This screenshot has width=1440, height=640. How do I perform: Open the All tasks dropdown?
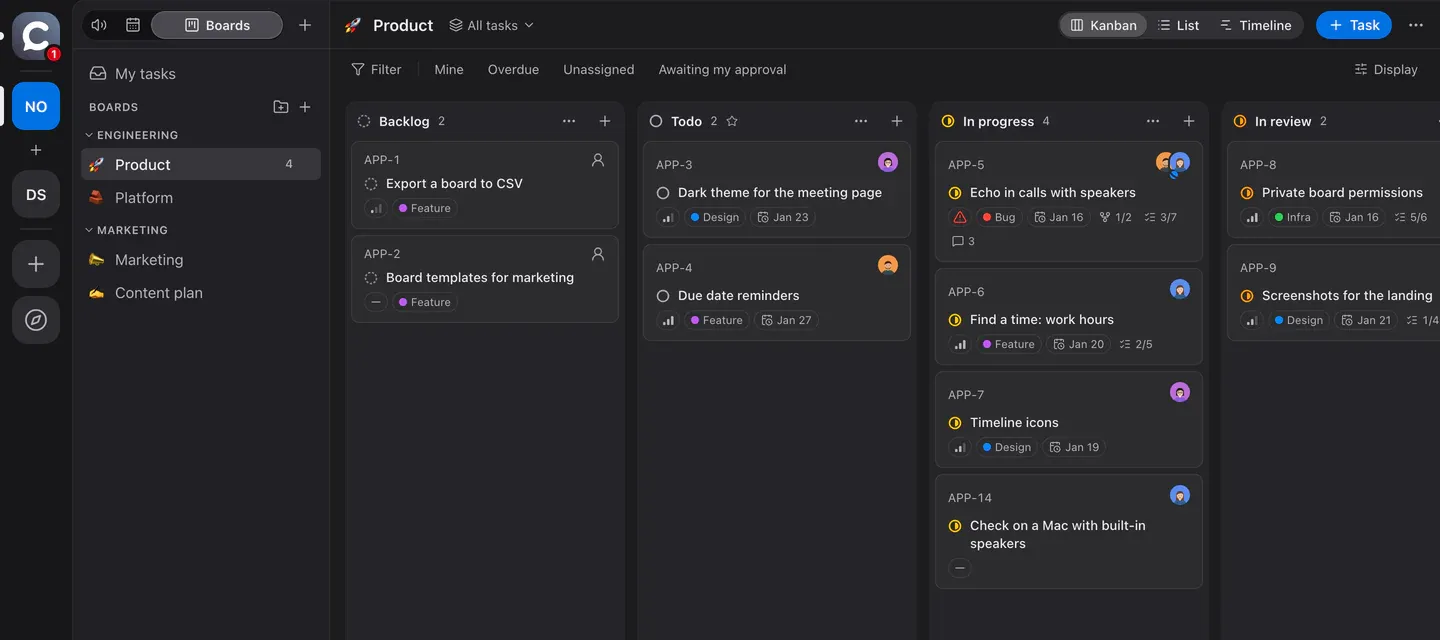[x=491, y=25]
